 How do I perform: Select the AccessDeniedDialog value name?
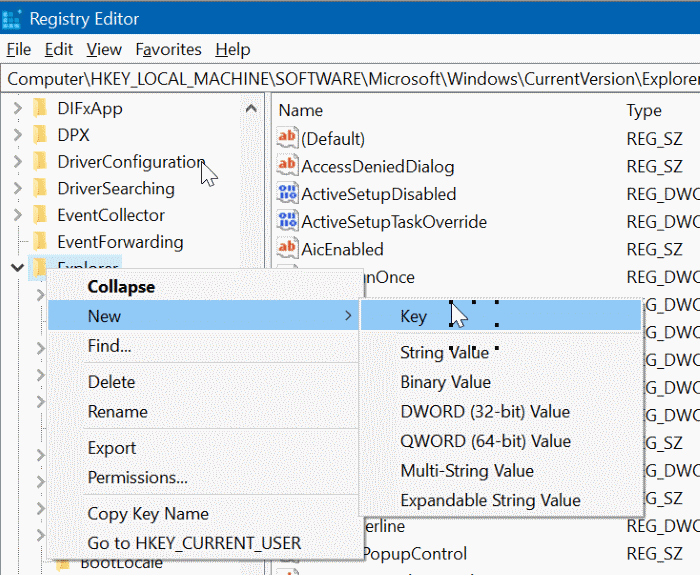coord(378,167)
